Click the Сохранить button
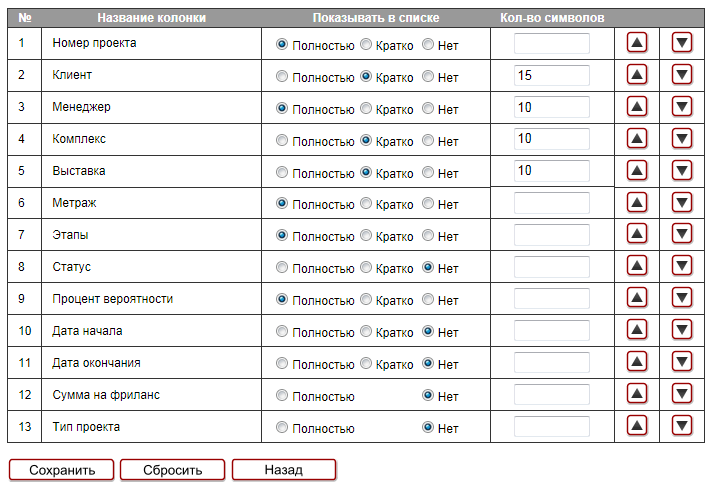 click(62, 470)
